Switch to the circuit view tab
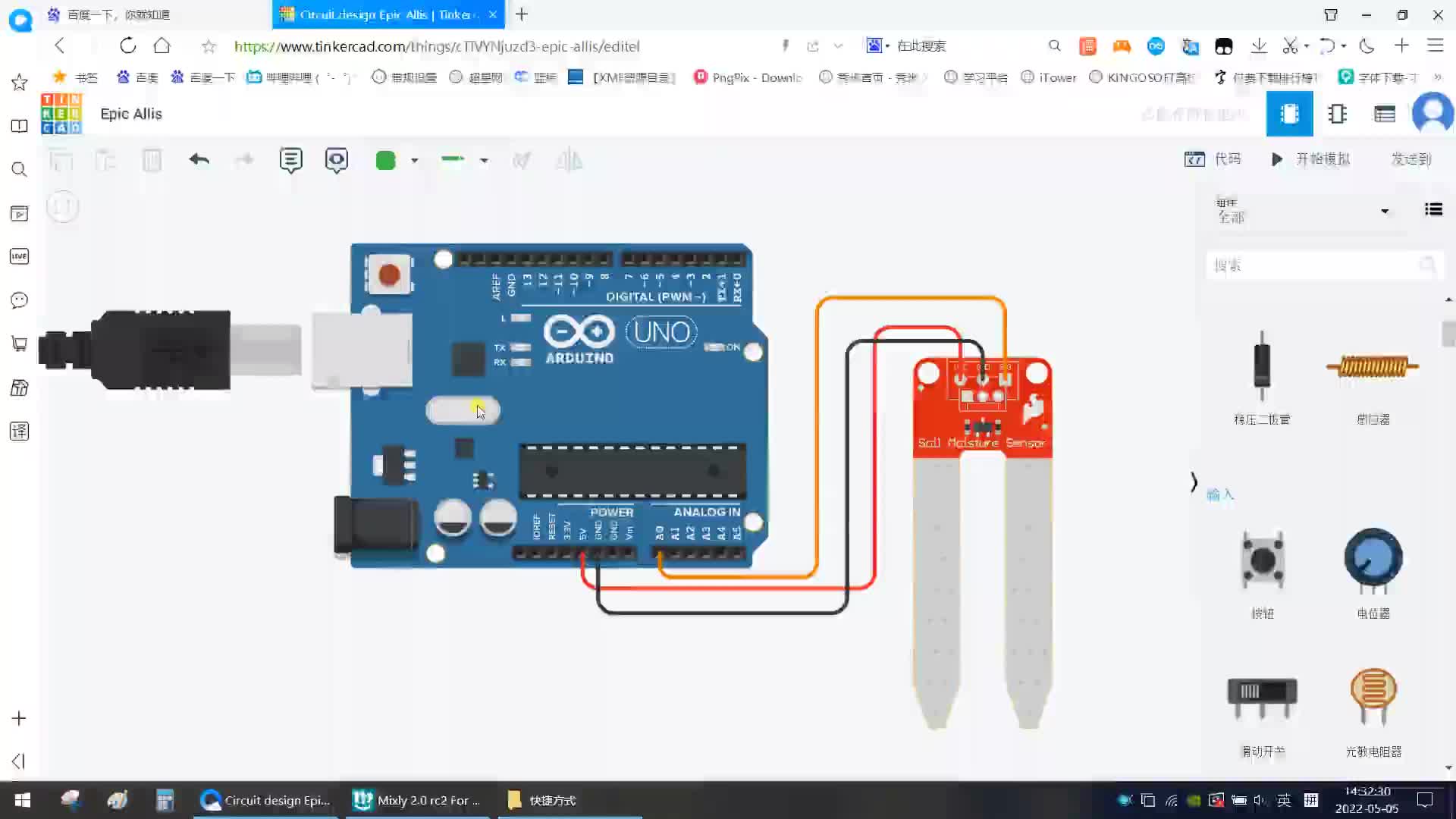This screenshot has height=819, width=1456. 1290,114
